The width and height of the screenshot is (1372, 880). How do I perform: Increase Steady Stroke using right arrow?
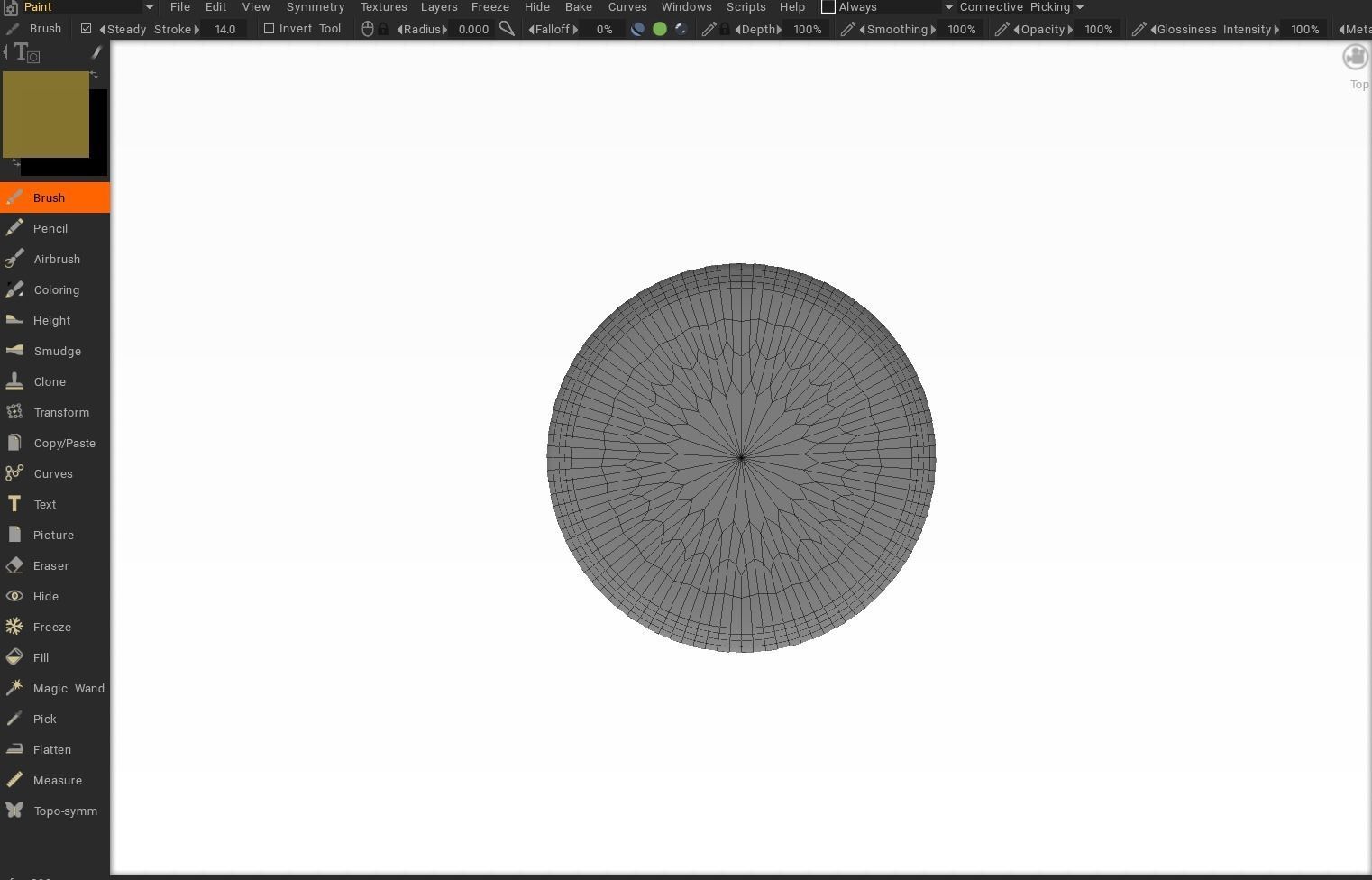point(197,29)
